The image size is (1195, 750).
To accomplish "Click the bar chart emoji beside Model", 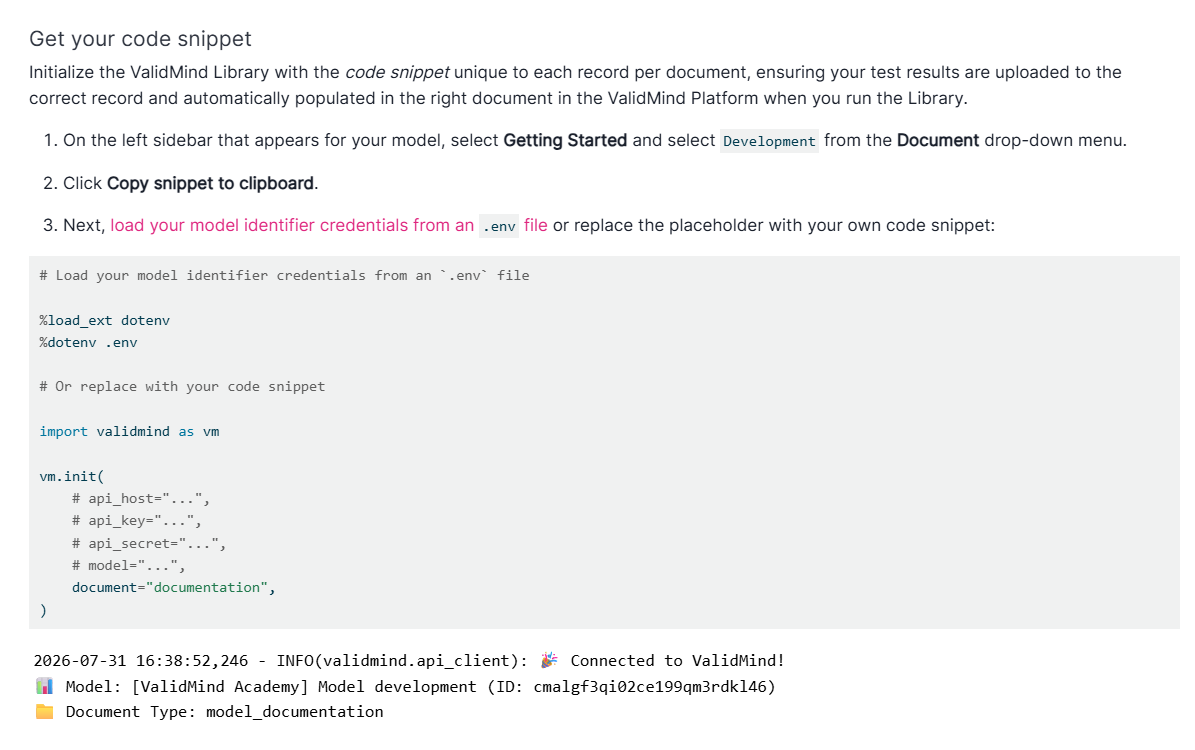I will (x=45, y=686).
